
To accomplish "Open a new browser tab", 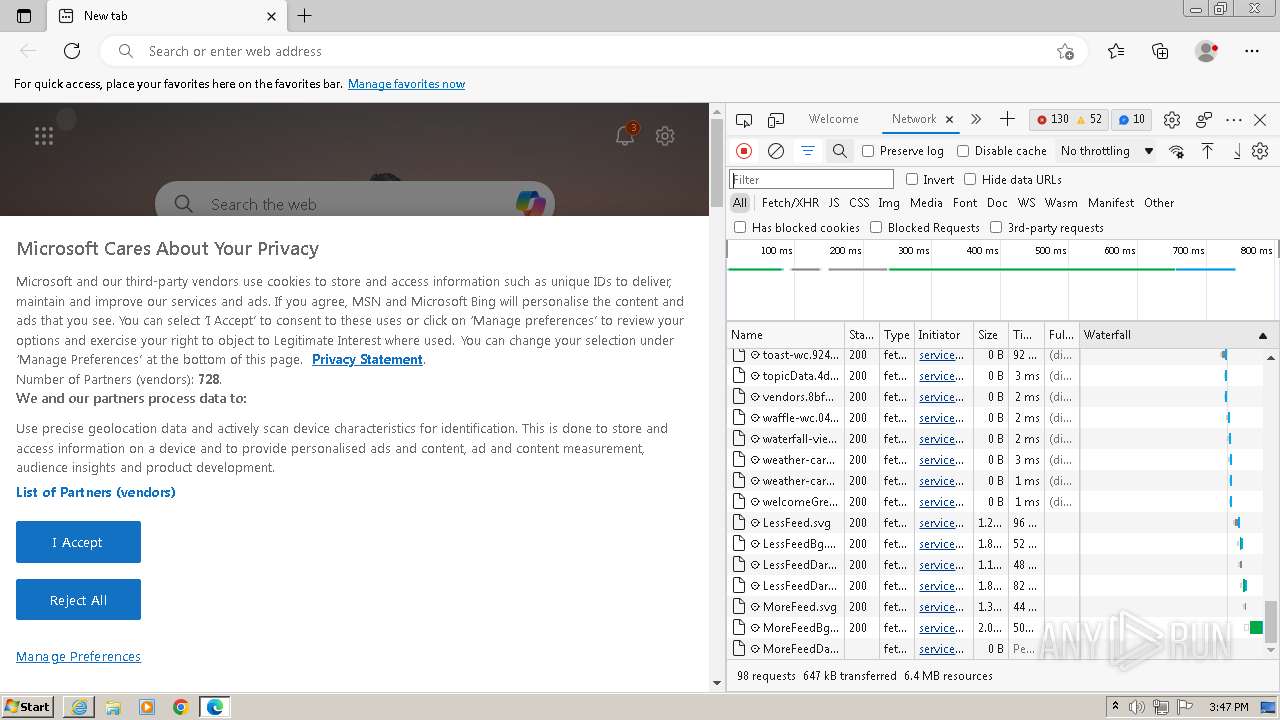I will pos(305,16).
